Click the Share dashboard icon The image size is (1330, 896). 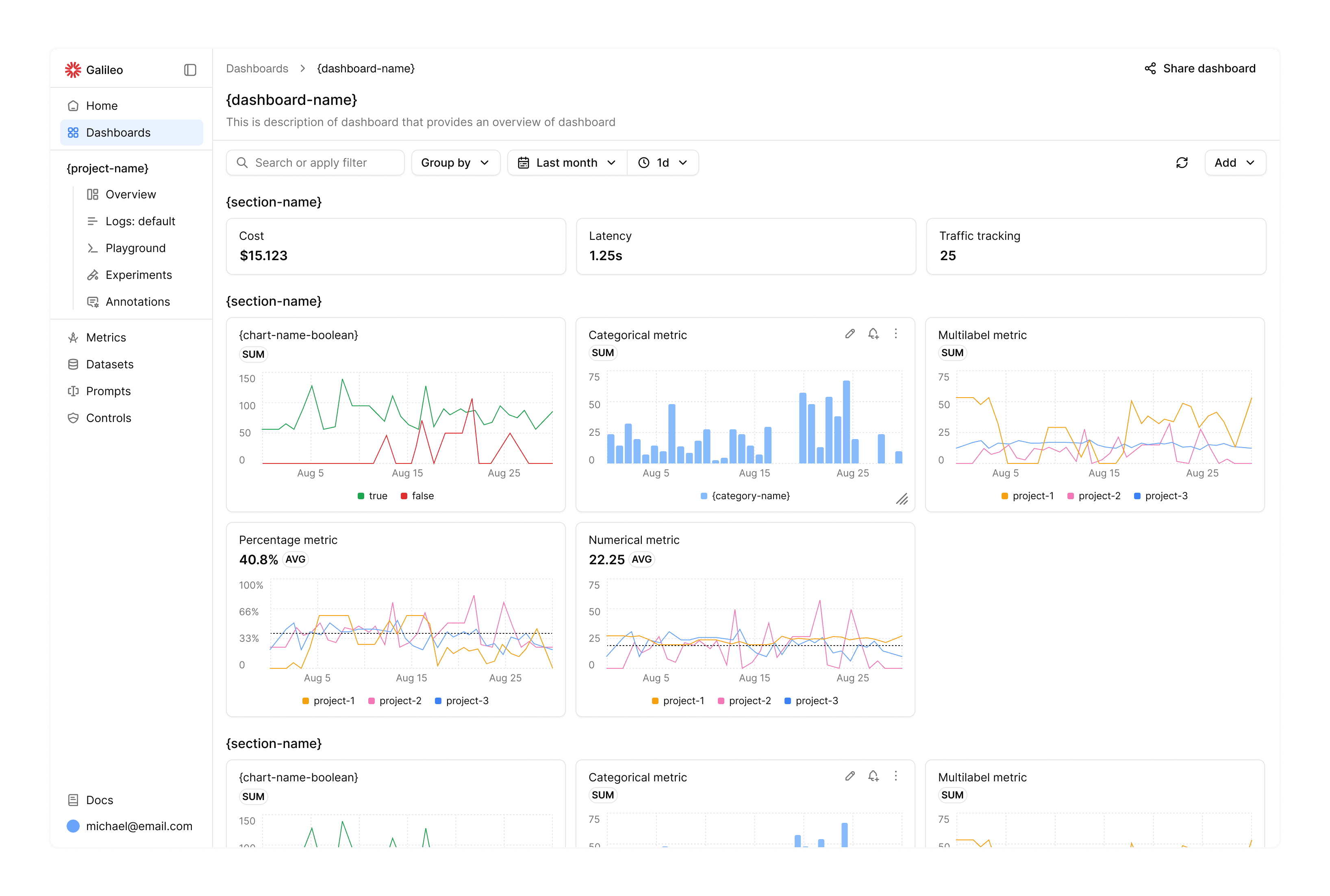1150,69
